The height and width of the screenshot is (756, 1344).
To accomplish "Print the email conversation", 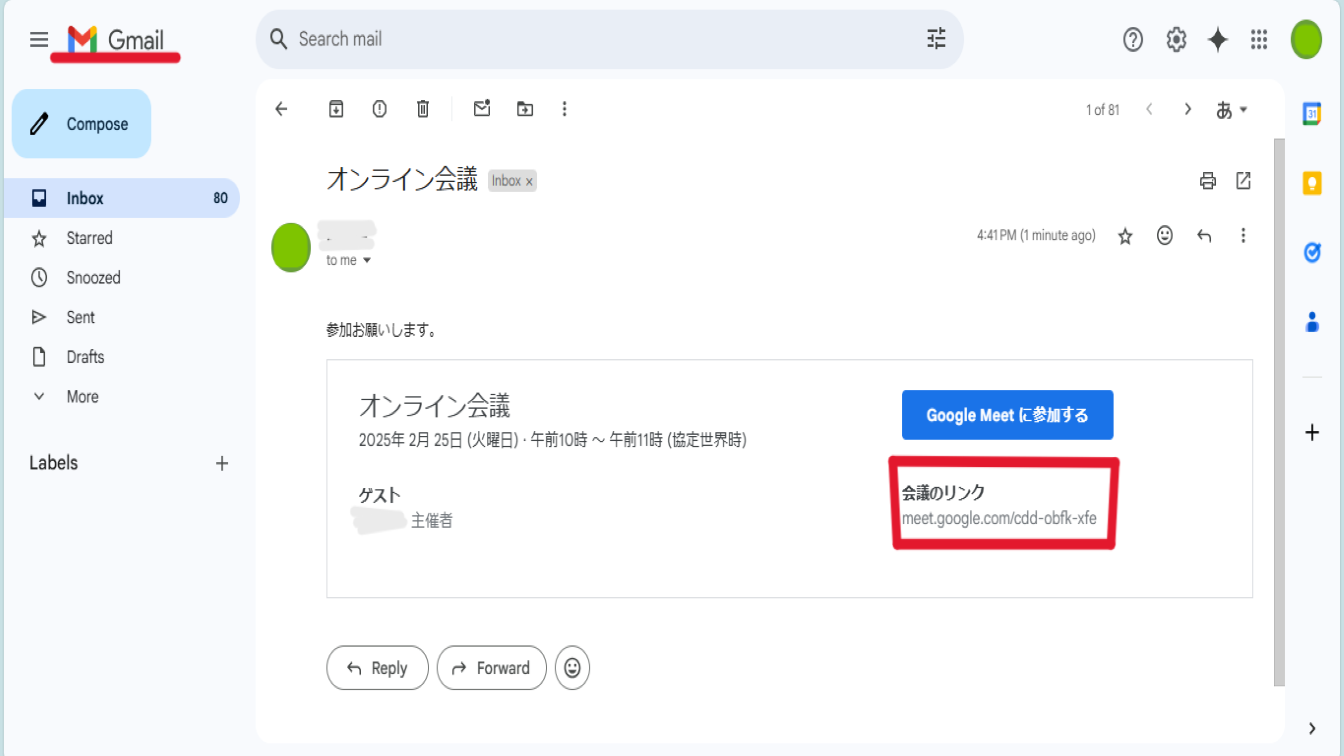I will (x=1208, y=181).
